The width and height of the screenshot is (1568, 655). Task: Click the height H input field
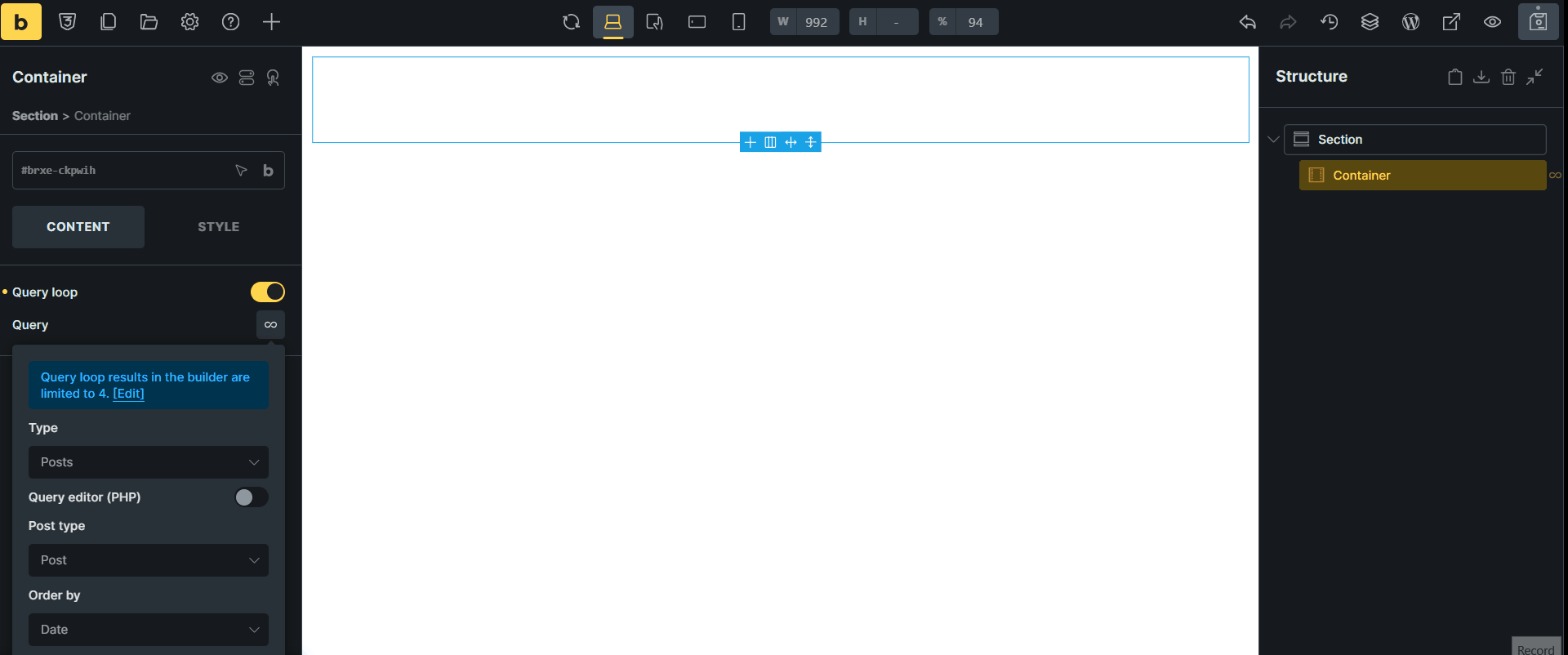tap(897, 22)
